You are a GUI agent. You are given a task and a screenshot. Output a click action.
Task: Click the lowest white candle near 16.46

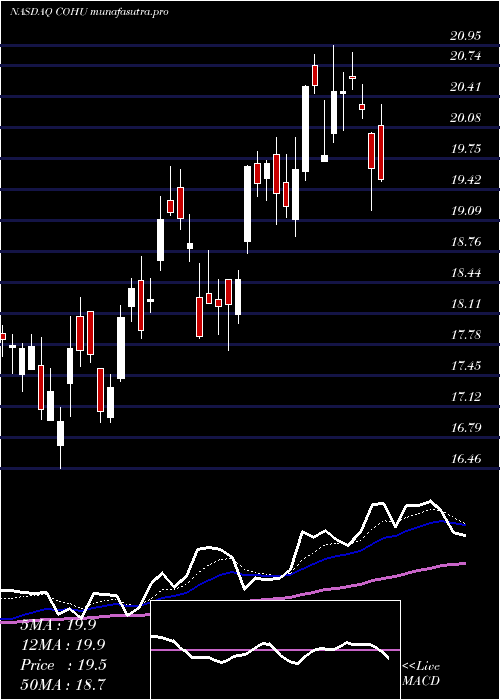click(60, 433)
